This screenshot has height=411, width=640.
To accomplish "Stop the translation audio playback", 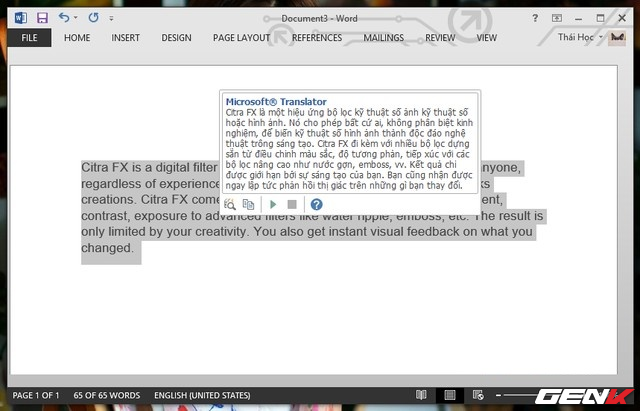I will pos(292,204).
